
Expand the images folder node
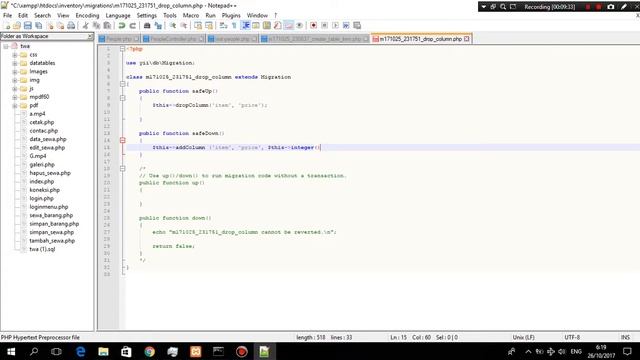coord(15,72)
